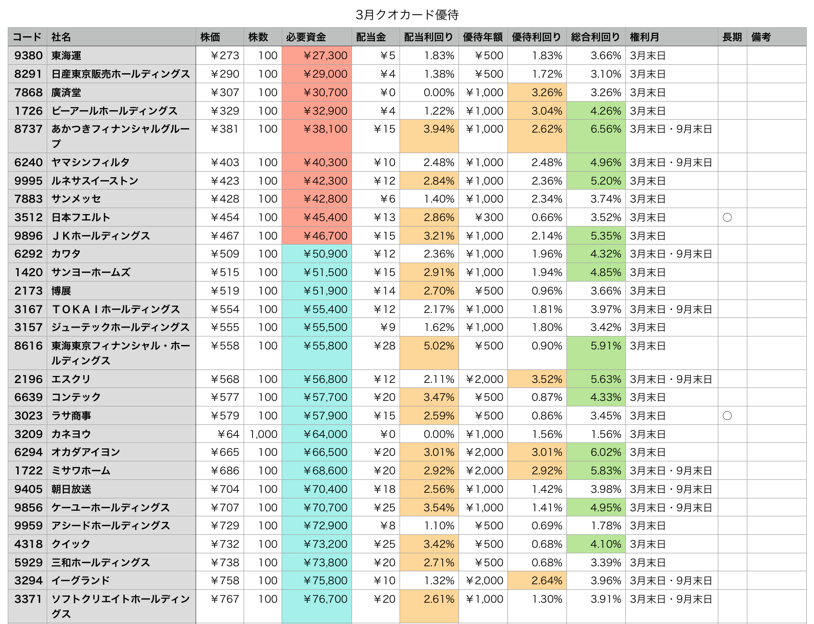Select company ヤマシンフィルタ

(x=90, y=162)
